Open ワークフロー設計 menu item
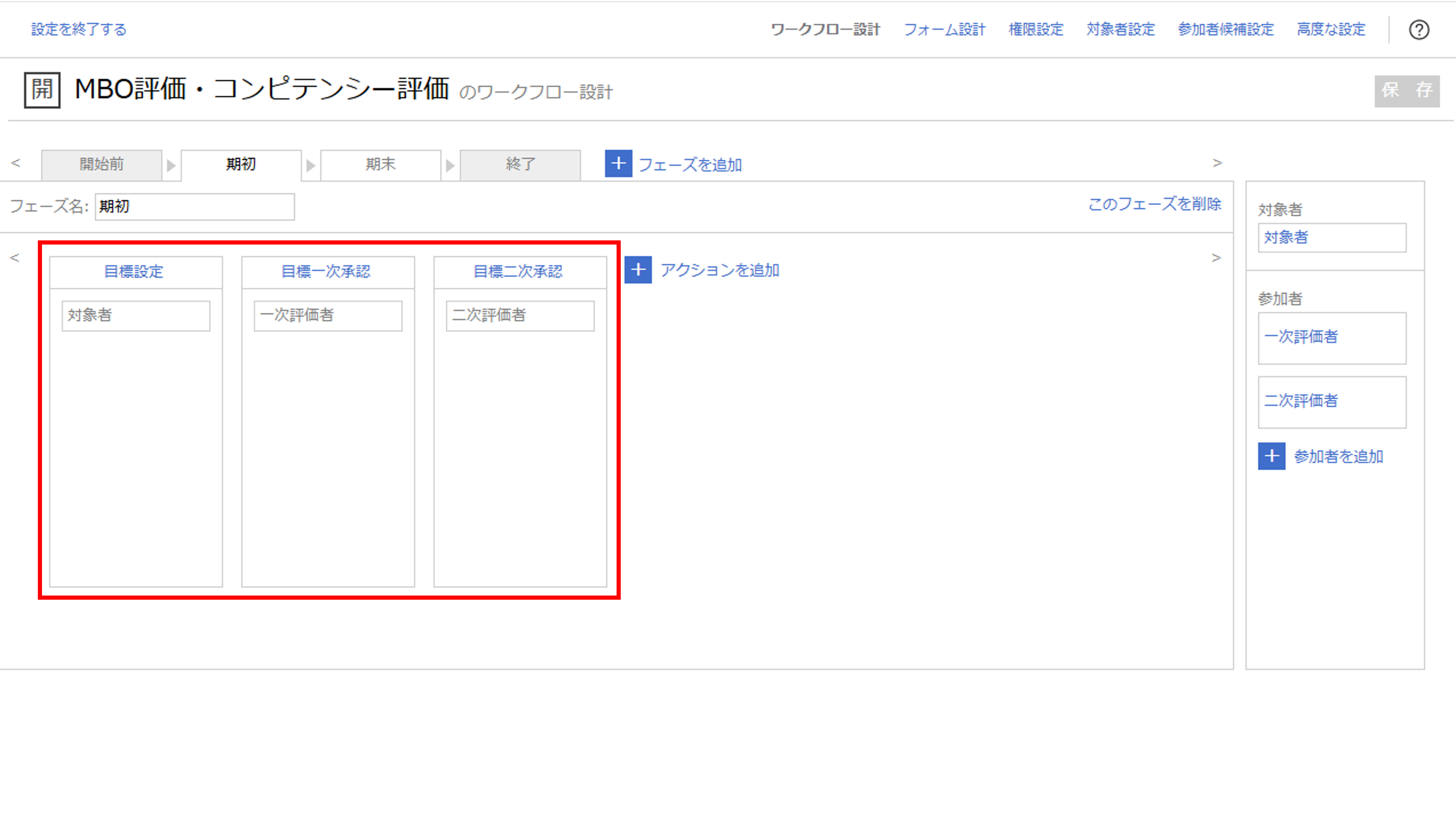1456x838 pixels. pyautogui.click(x=825, y=30)
